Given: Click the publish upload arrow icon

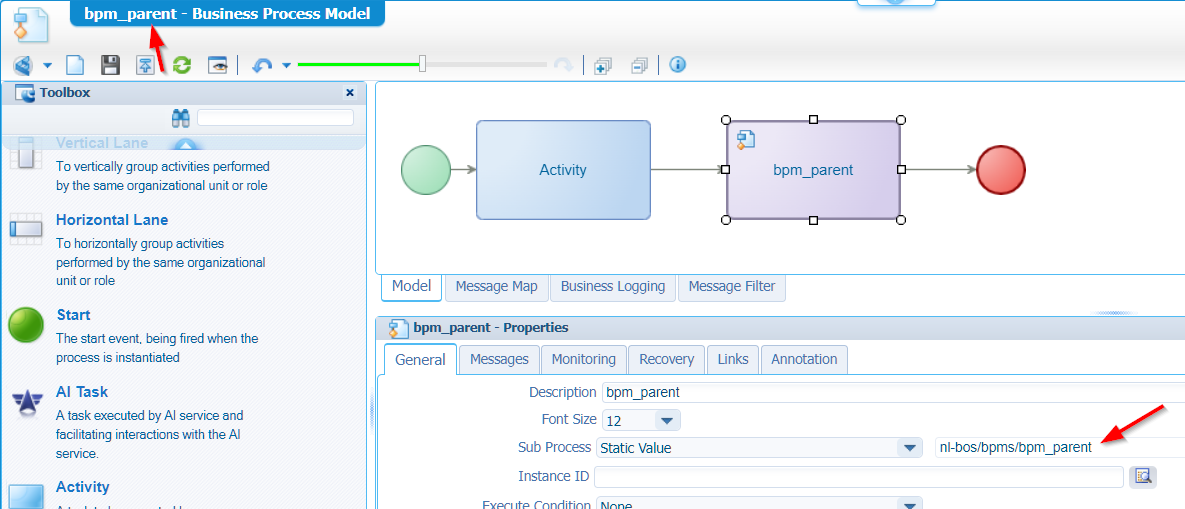Looking at the screenshot, I should tap(145, 65).
